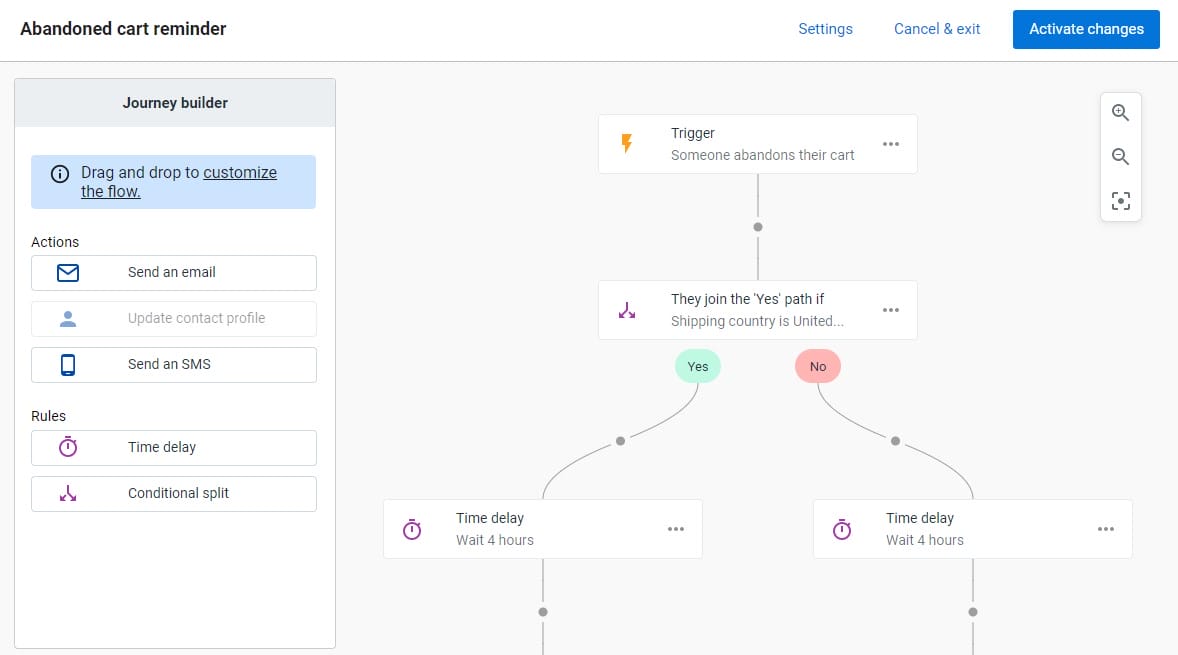Open the options menu on the conditional split node
Viewport: 1178px width, 655px height.
[x=890, y=310]
